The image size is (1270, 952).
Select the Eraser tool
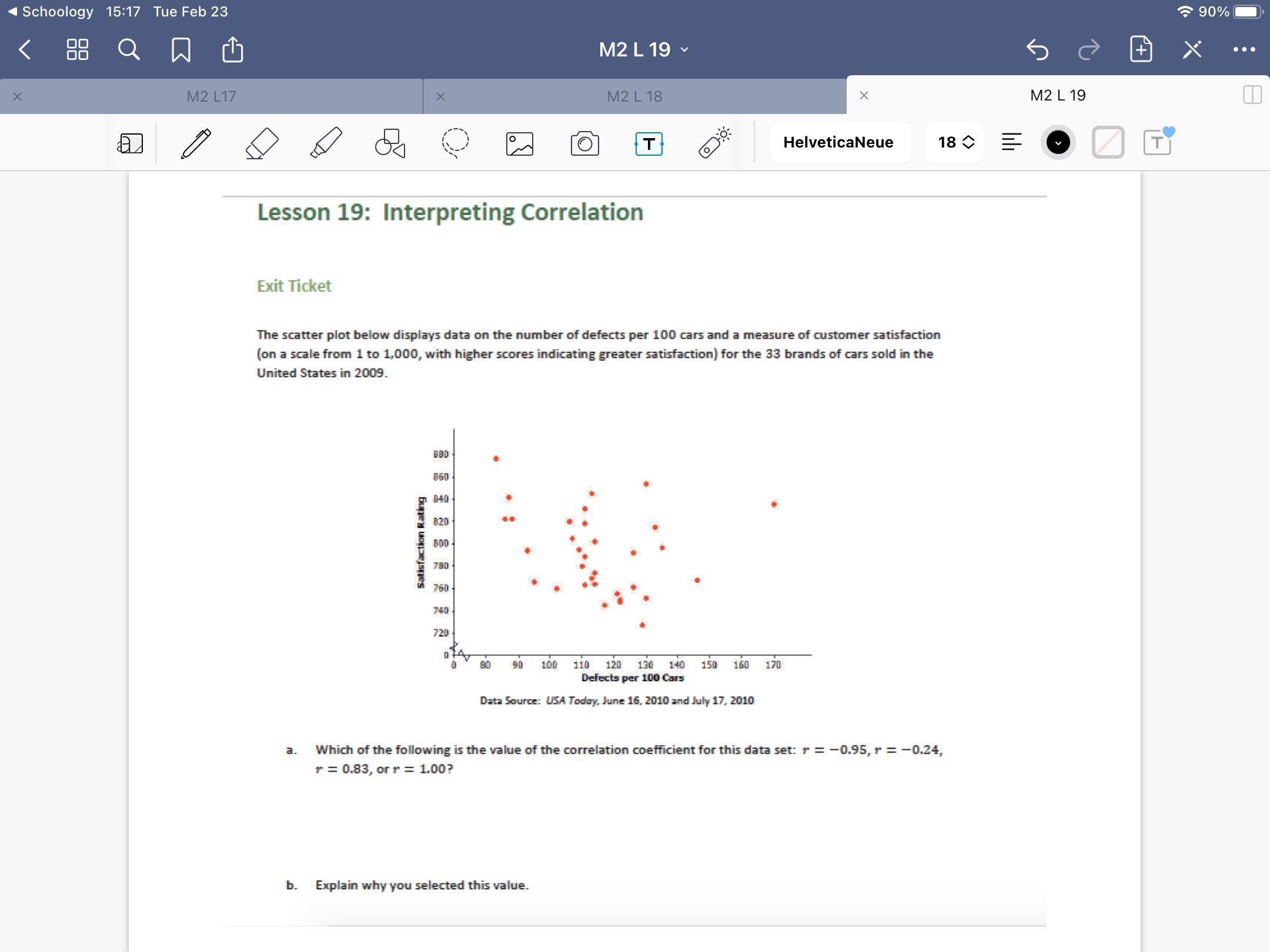point(261,143)
